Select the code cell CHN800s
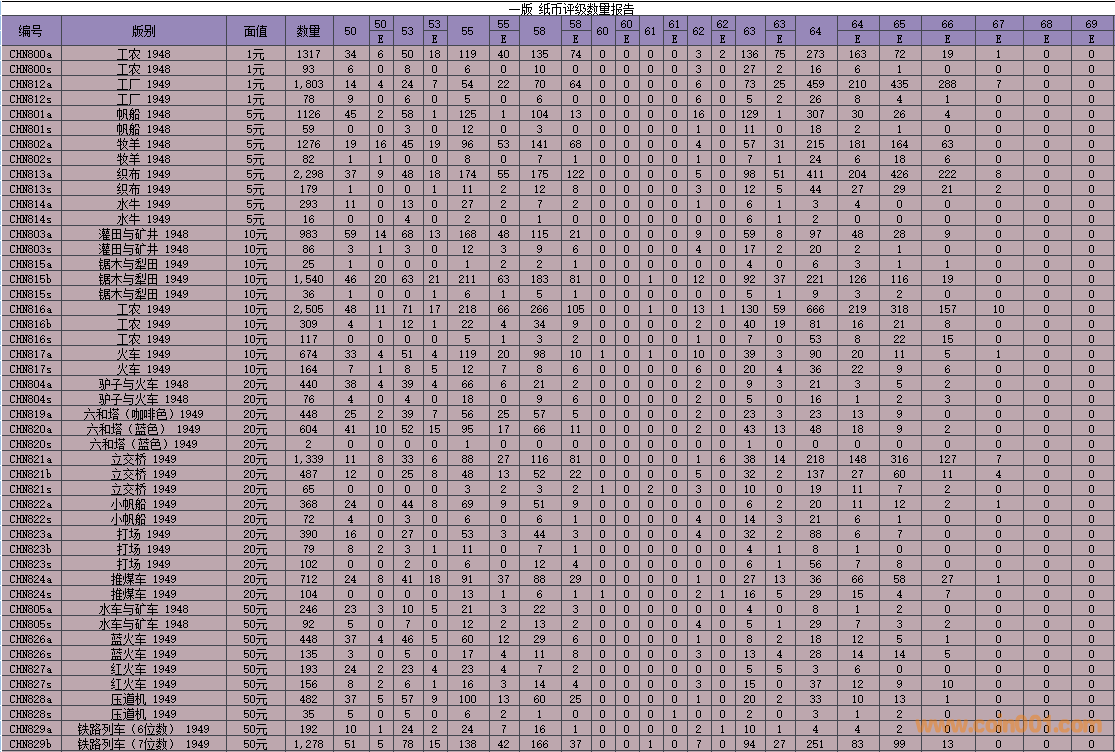Image resolution: width=1115 pixels, height=752 pixels. [x=31, y=69]
